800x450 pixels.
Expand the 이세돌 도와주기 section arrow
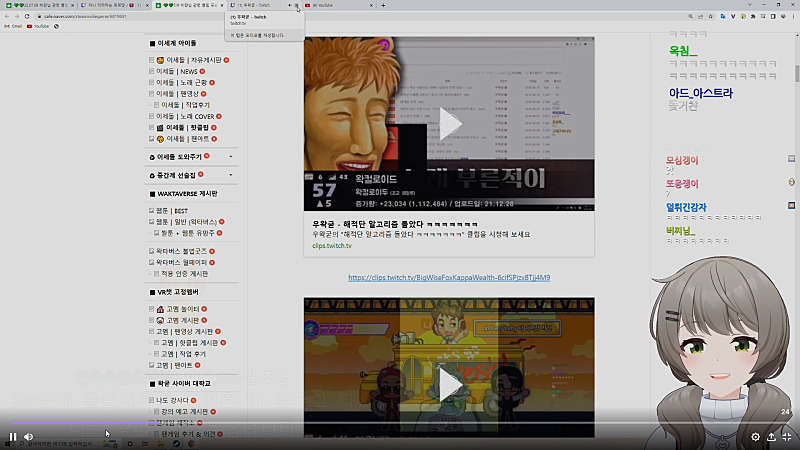[x=231, y=157]
